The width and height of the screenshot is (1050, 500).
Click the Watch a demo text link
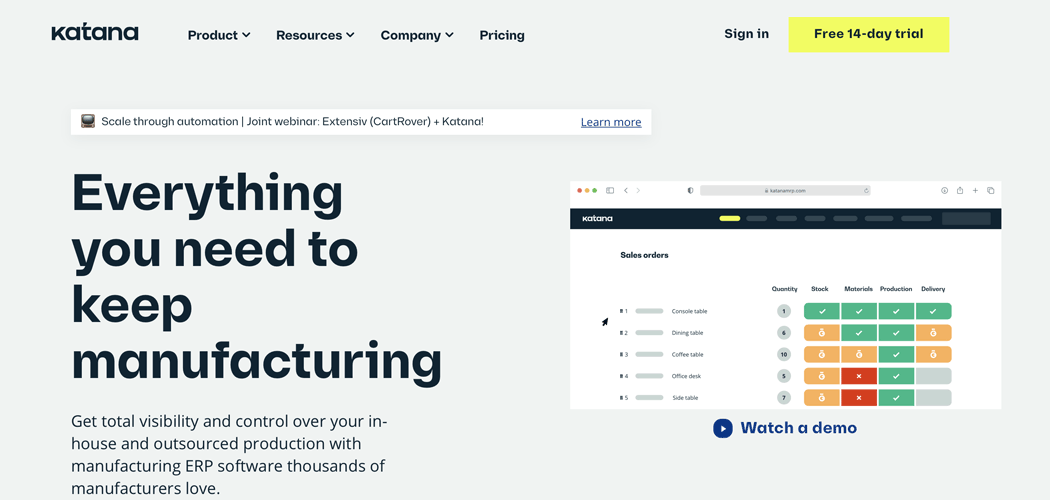798,428
